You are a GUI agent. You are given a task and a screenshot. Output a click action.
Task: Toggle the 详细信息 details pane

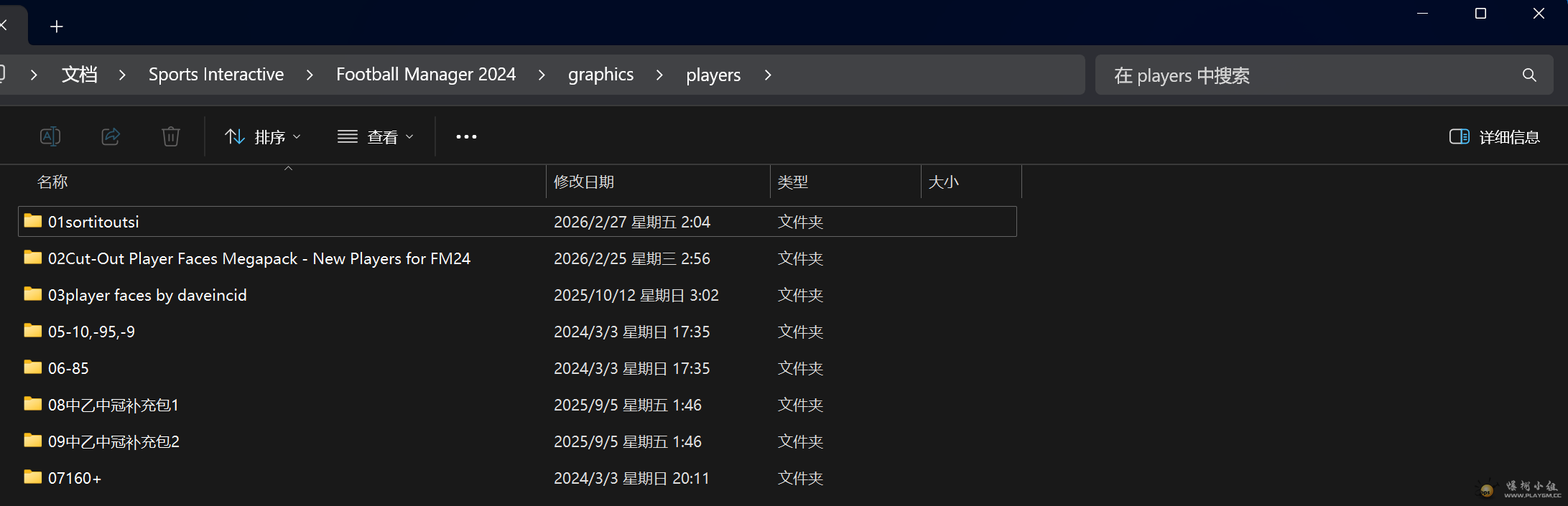click(1494, 136)
